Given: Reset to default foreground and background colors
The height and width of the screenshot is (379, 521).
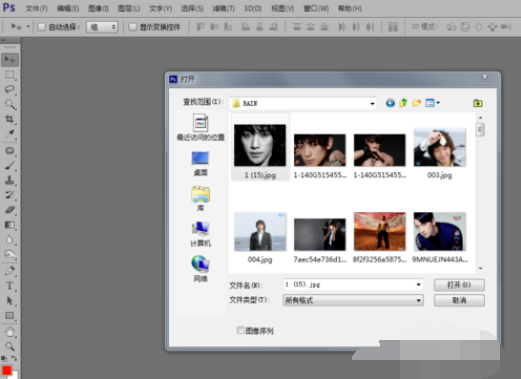Looking at the screenshot, I should click(x=4, y=359).
